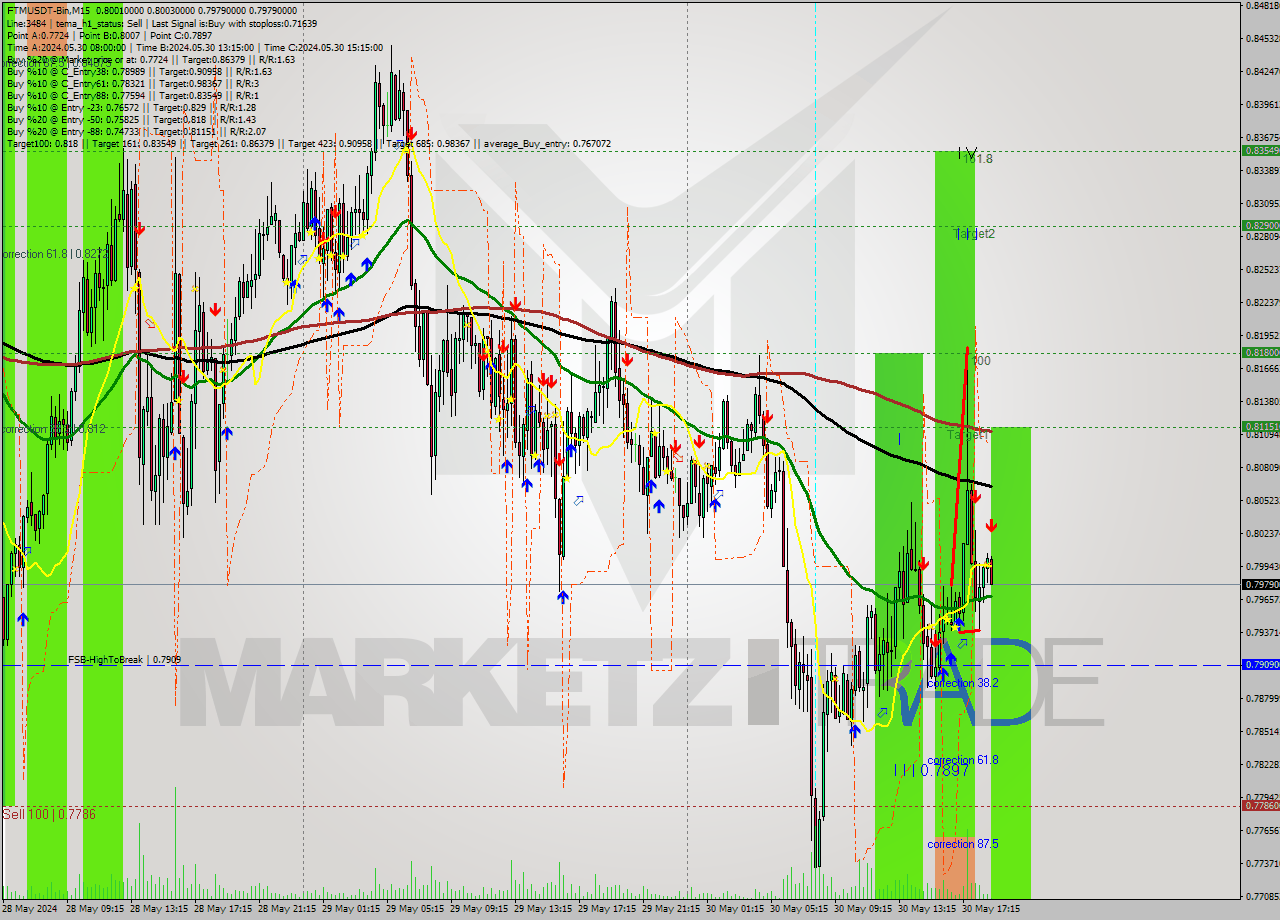Click the green 0.82900 price tag
Image resolution: width=1280 pixels, height=920 pixels.
click(x=1260, y=225)
